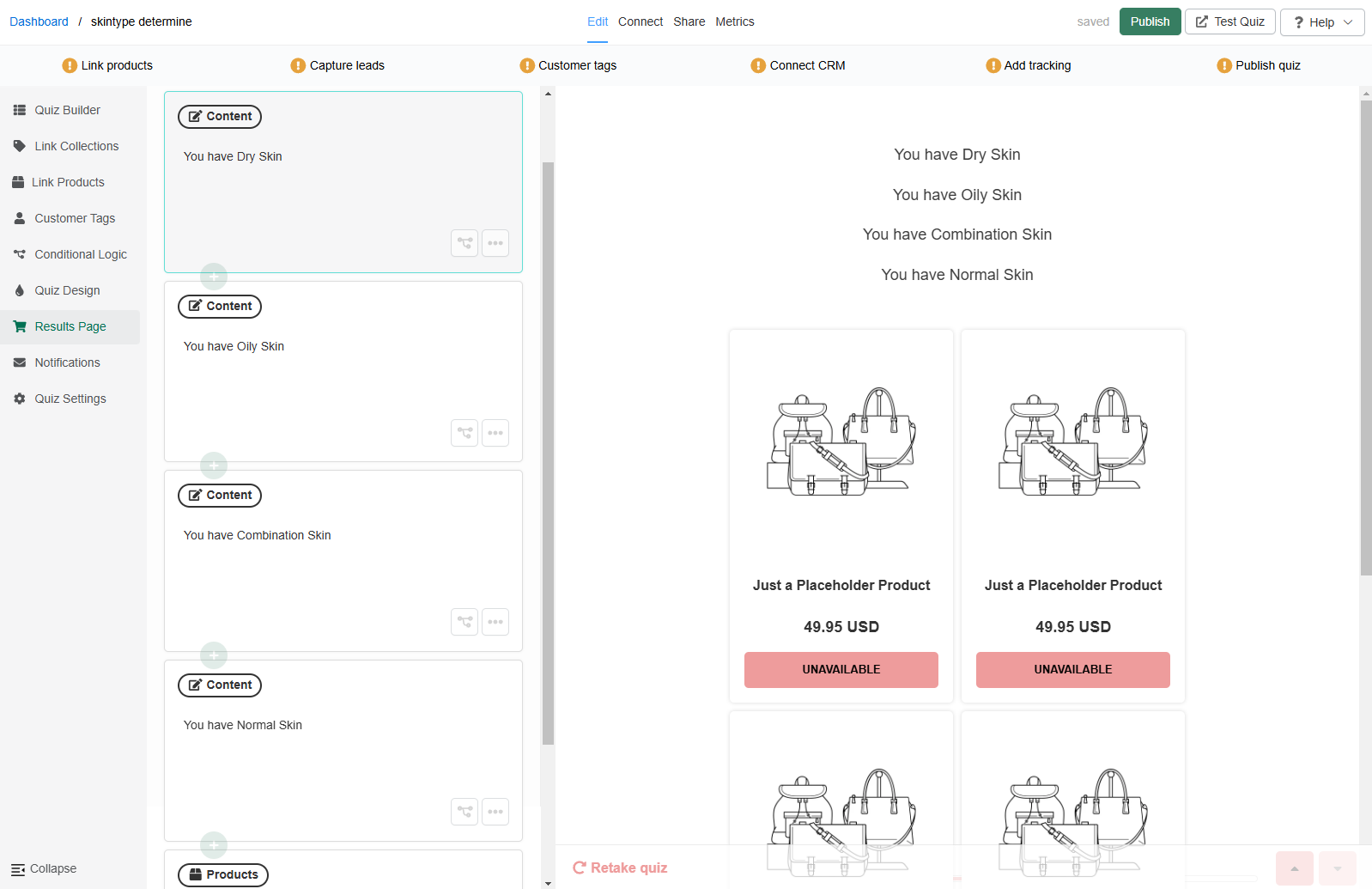Edit the Normal Skin Content label
1372x889 pixels.
220,685
